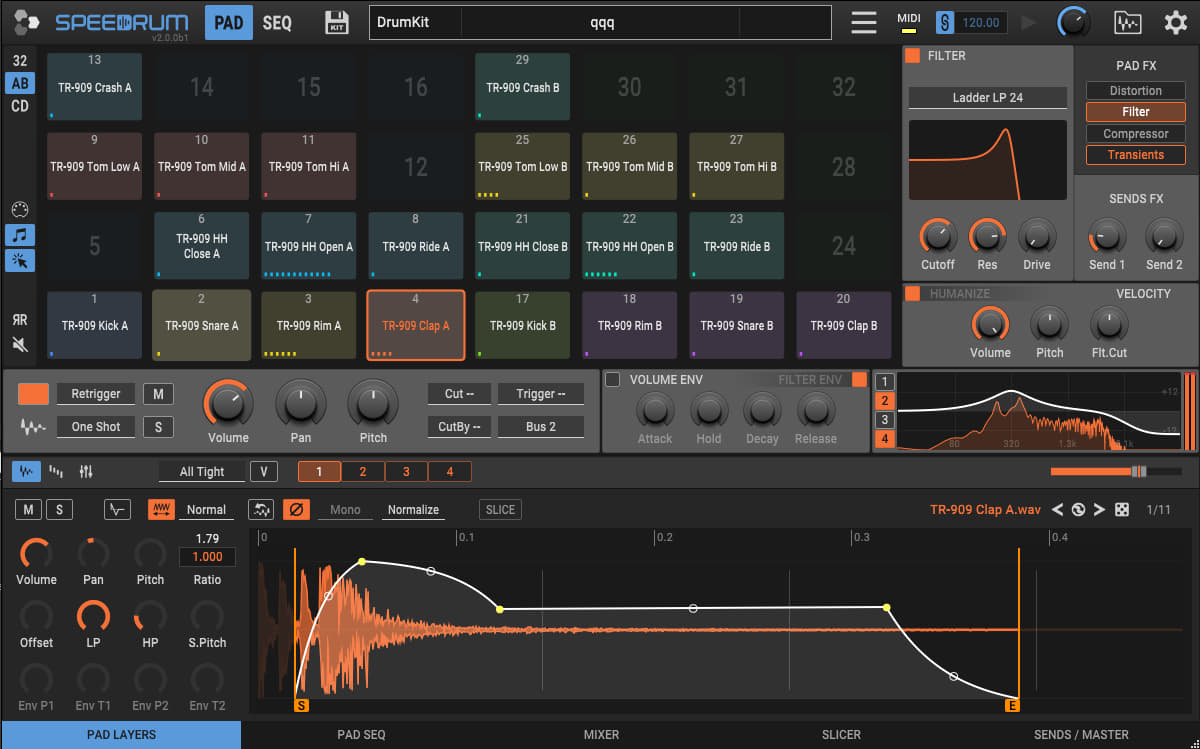Image resolution: width=1200 pixels, height=749 pixels.
Task: Toggle the reverse RR icon
Action: tap(20, 319)
